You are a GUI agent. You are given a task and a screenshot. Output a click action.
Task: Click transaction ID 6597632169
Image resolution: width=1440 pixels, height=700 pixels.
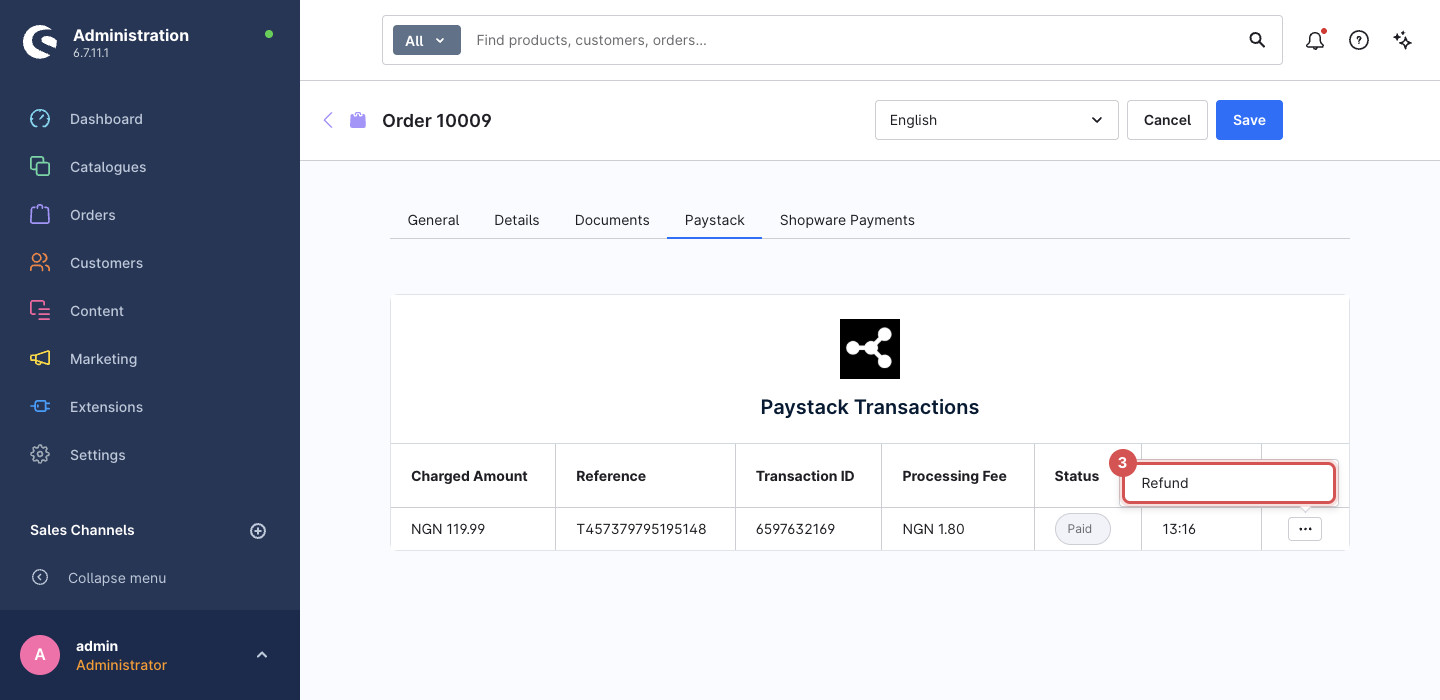pyautogui.click(x=795, y=529)
